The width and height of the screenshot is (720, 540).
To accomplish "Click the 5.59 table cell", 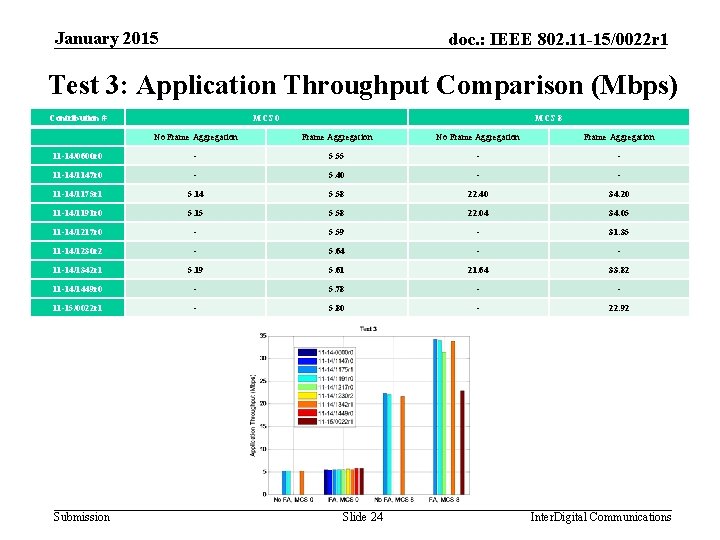I will pyautogui.click(x=336, y=232).
